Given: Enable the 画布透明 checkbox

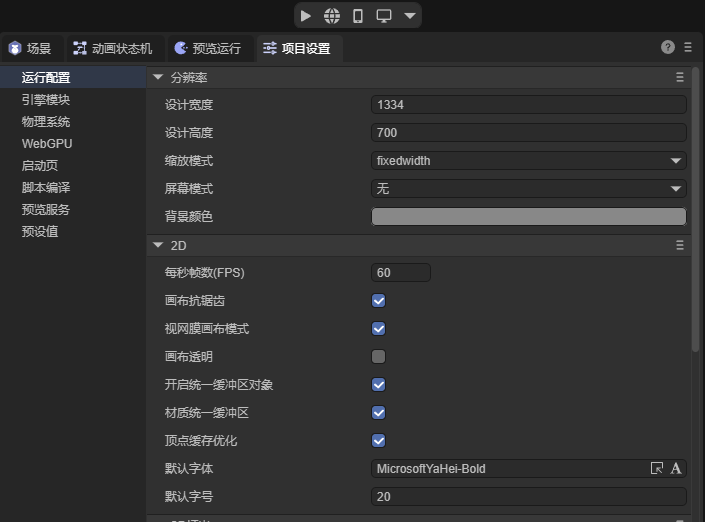Looking at the screenshot, I should tap(379, 356).
